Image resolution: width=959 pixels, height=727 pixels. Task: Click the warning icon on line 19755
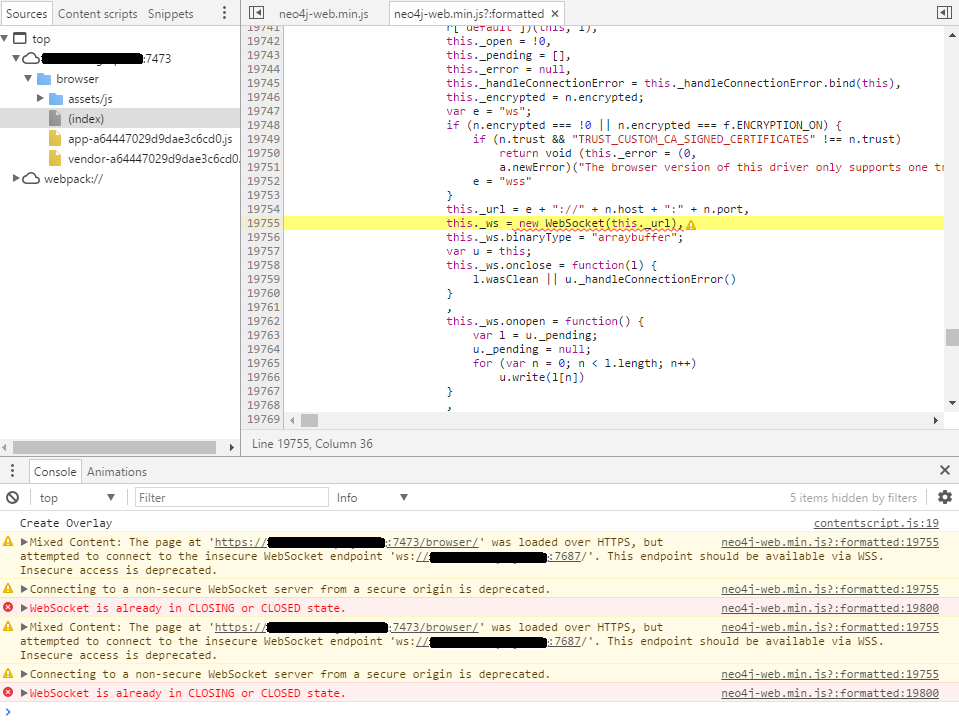click(x=691, y=224)
